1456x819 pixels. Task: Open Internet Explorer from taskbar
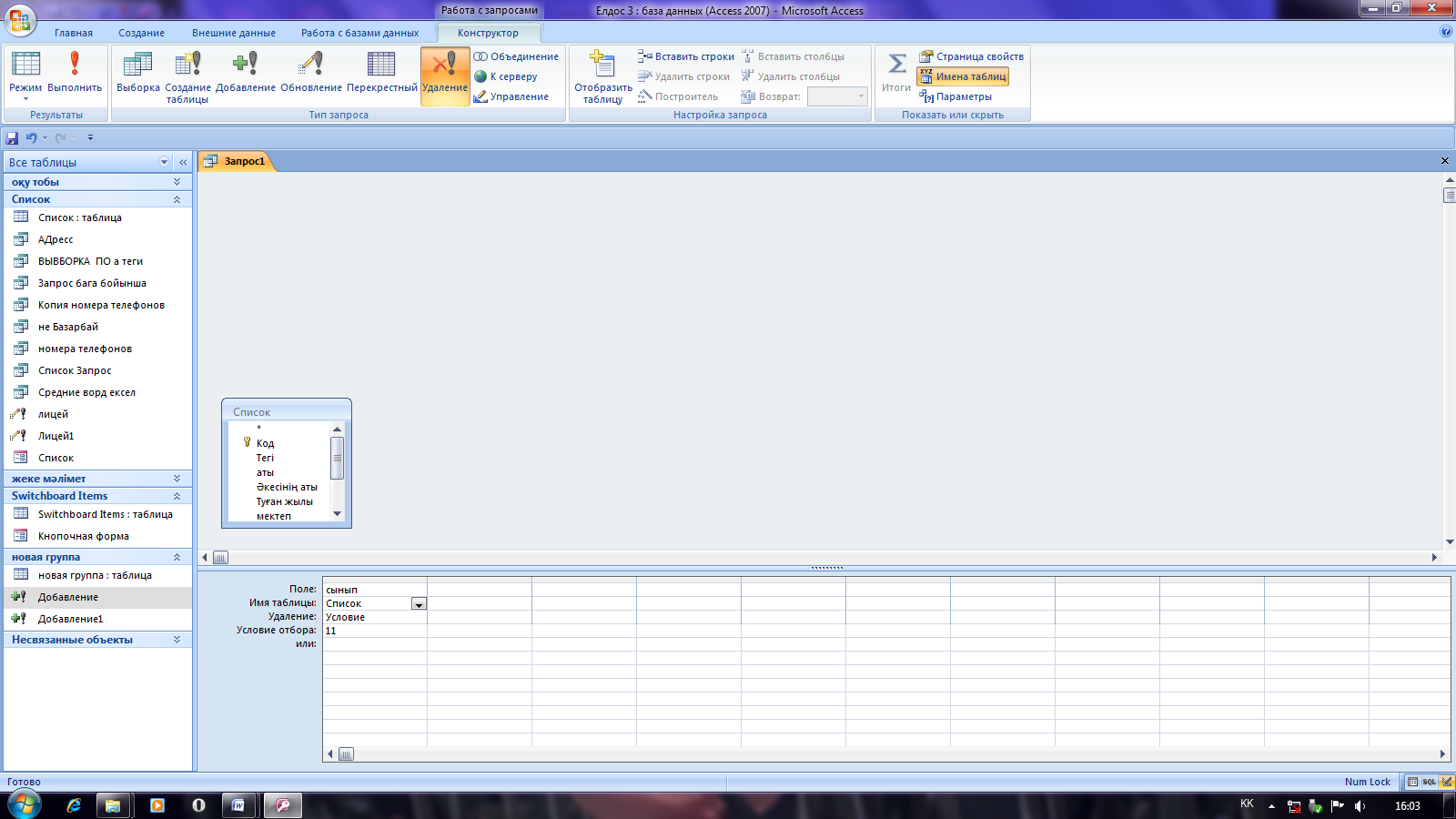pos(74,805)
